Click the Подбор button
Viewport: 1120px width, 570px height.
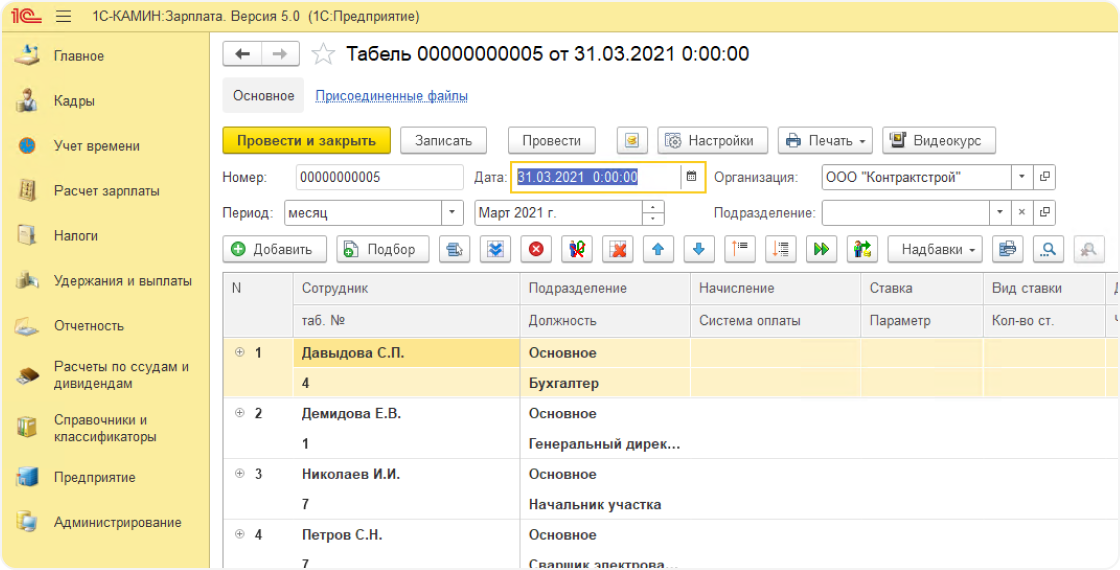coord(382,249)
